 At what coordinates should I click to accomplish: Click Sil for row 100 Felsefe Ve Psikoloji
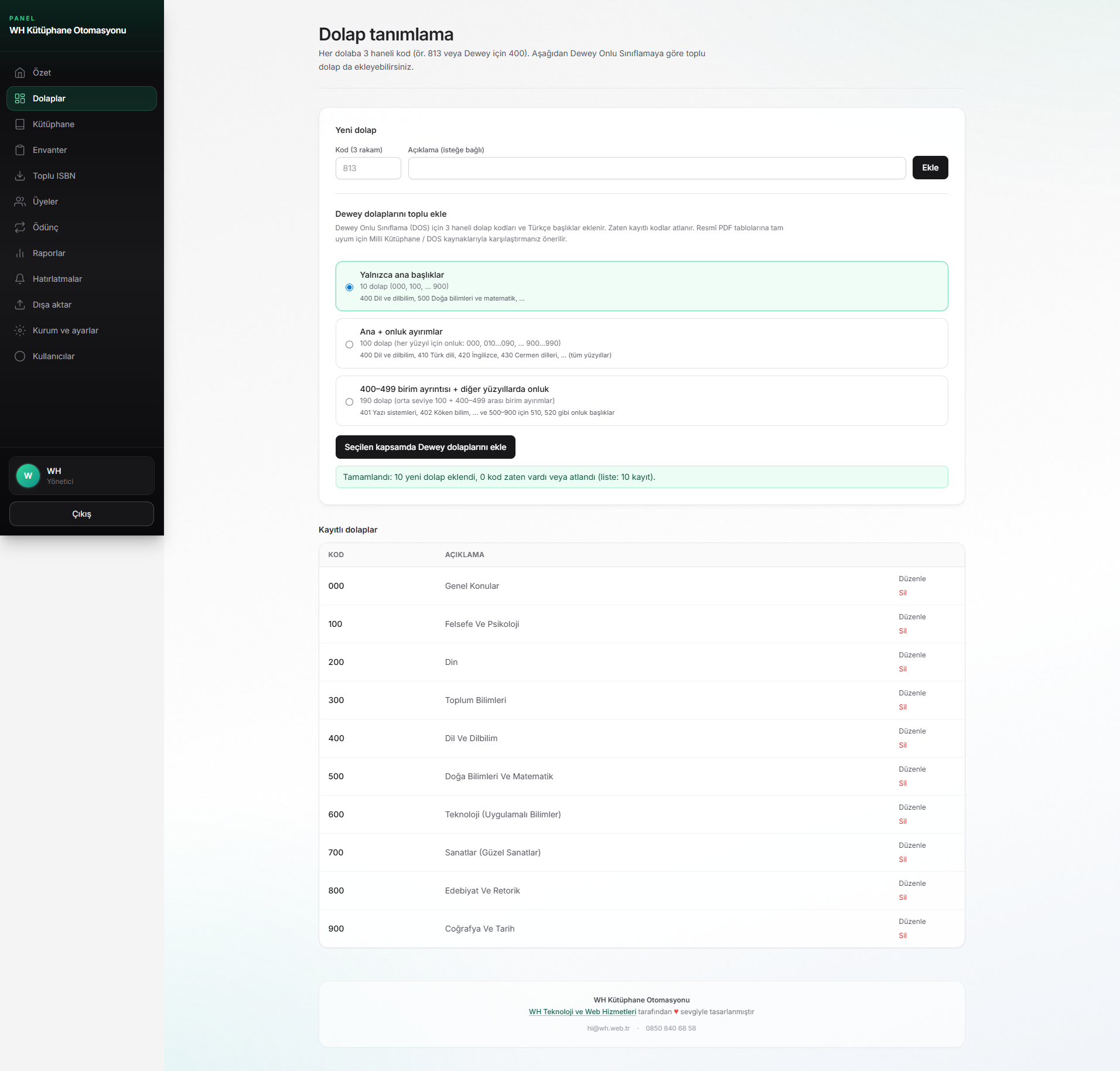(903, 631)
